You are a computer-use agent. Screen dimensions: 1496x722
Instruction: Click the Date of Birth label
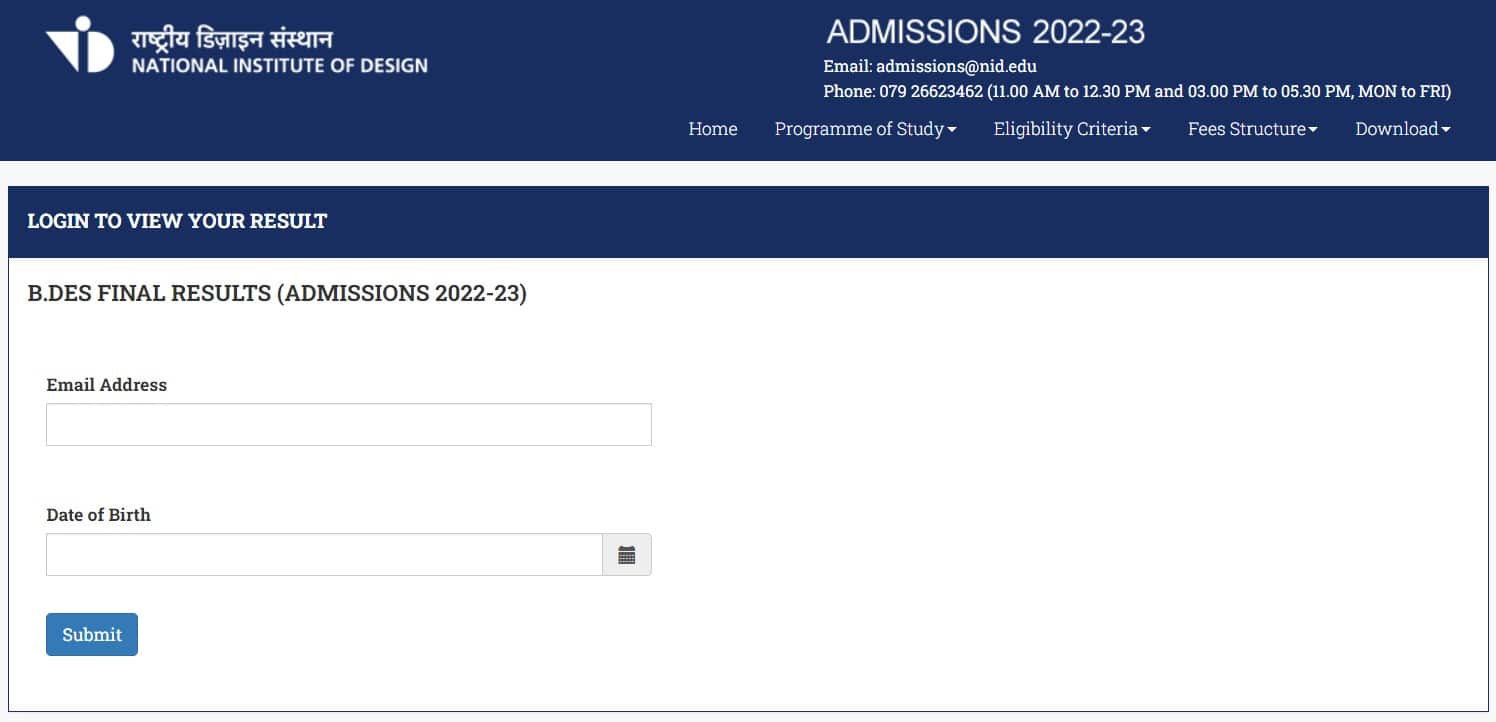pyautogui.click(x=98, y=515)
